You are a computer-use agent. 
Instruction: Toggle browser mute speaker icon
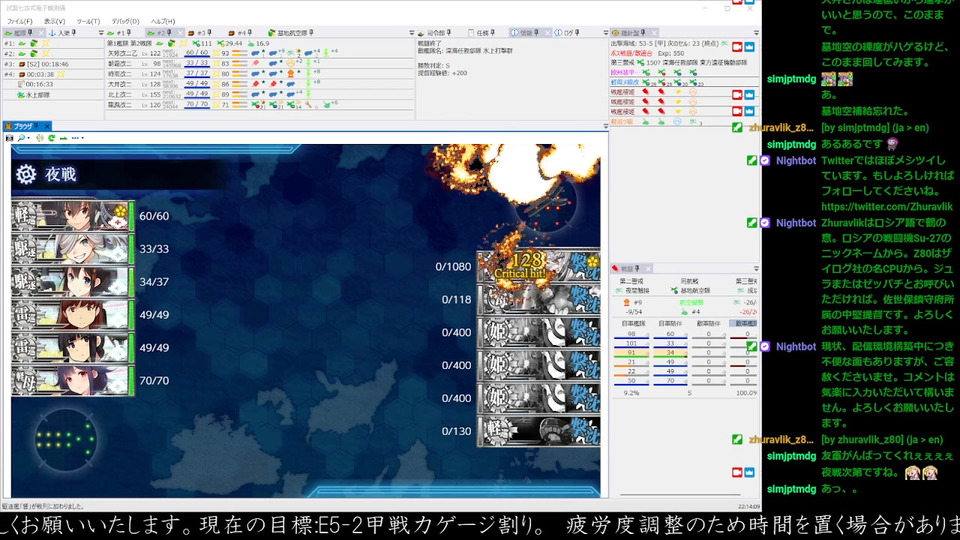tap(40, 138)
